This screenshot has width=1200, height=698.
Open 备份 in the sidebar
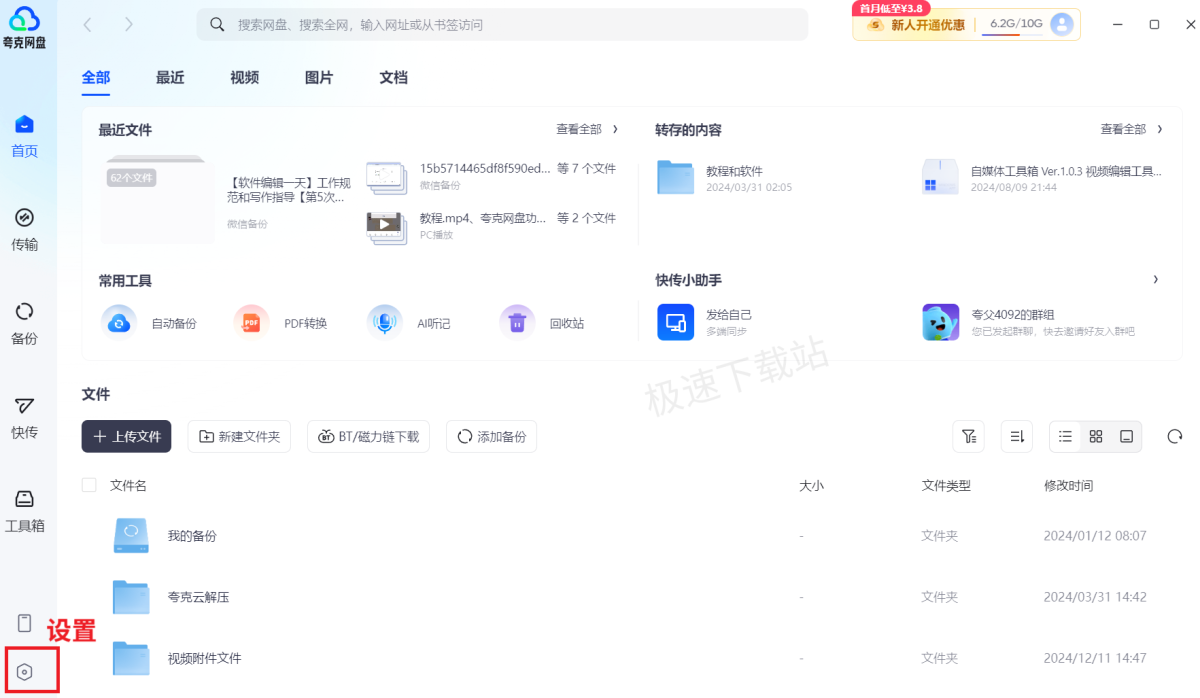click(x=24, y=324)
